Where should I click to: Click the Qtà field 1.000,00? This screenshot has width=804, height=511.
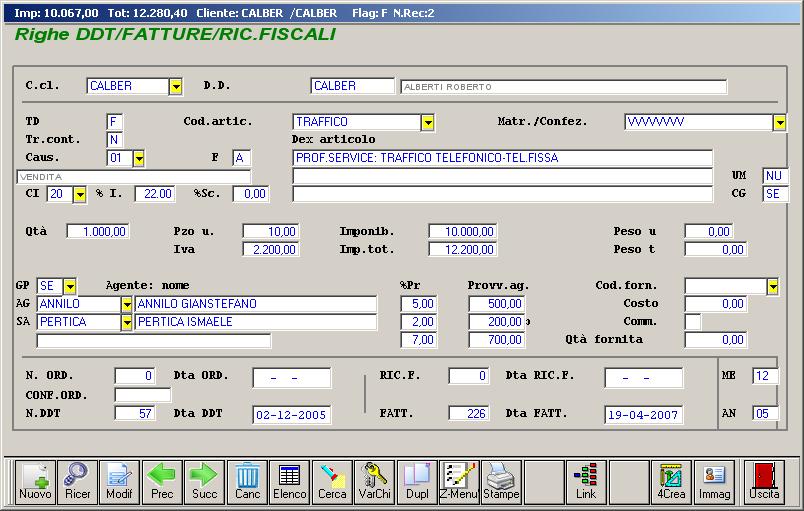coord(98,232)
